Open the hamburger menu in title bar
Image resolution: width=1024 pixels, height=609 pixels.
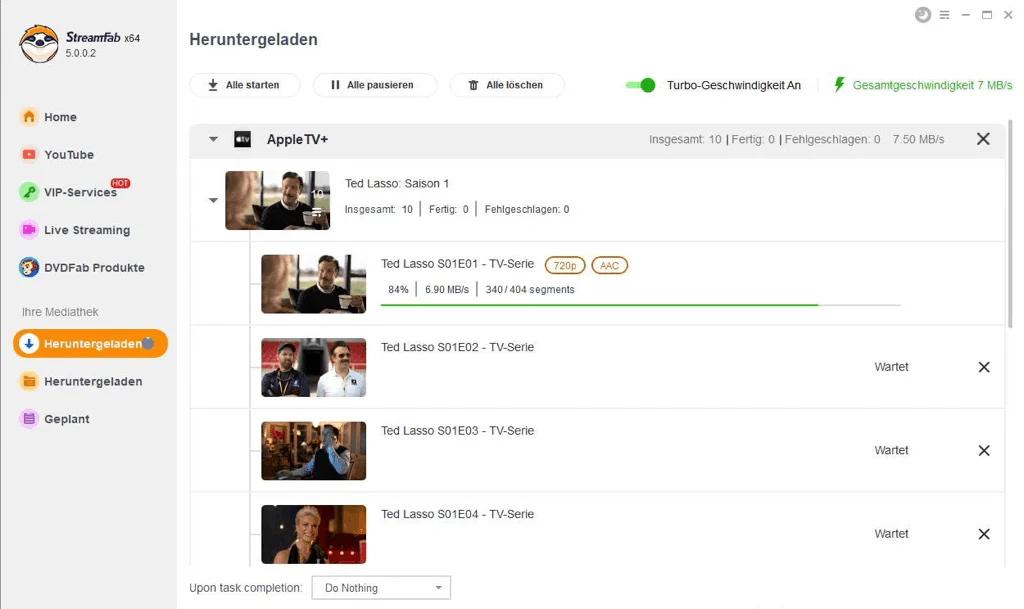pyautogui.click(x=944, y=15)
